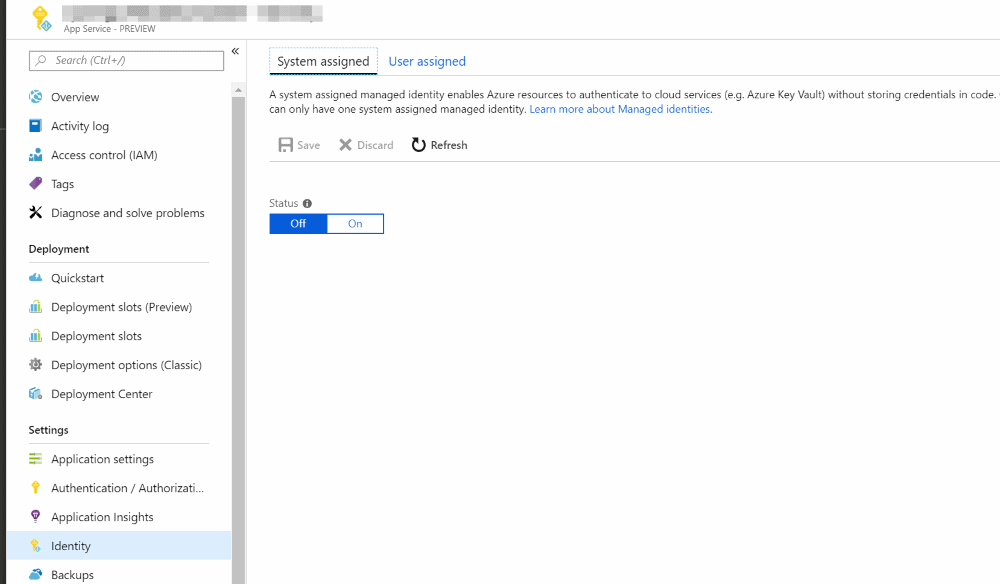This screenshot has width=1000, height=584.
Task: Click the Overview globe icon
Action: 36,97
